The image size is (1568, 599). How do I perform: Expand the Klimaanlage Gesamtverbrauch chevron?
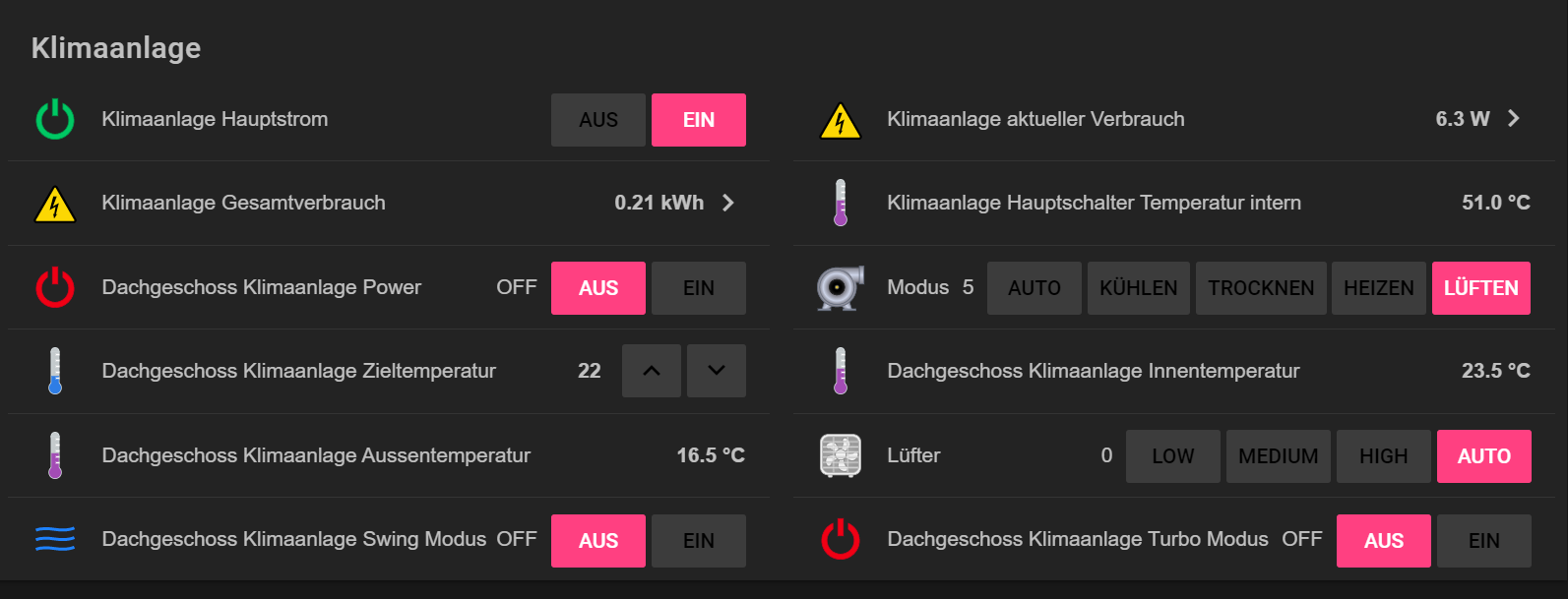point(728,203)
